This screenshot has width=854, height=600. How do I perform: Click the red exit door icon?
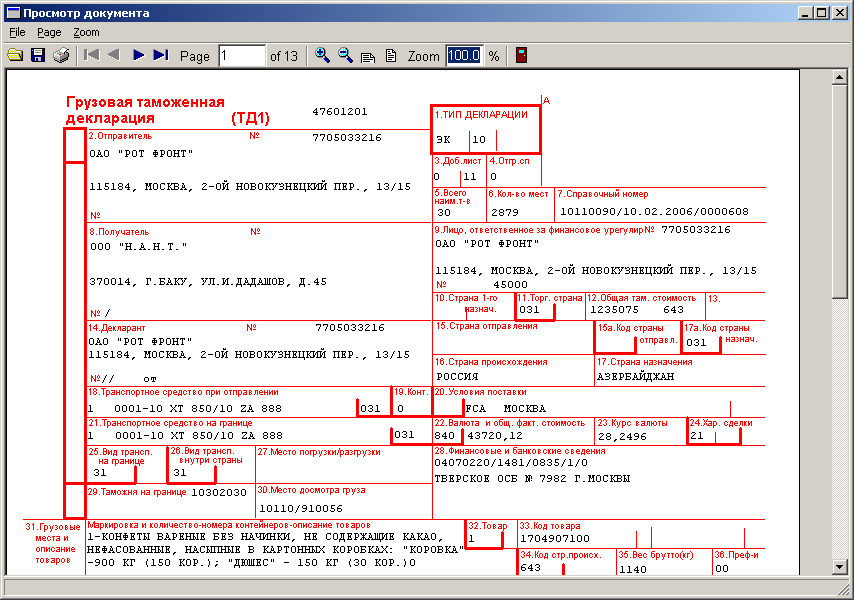[521, 55]
